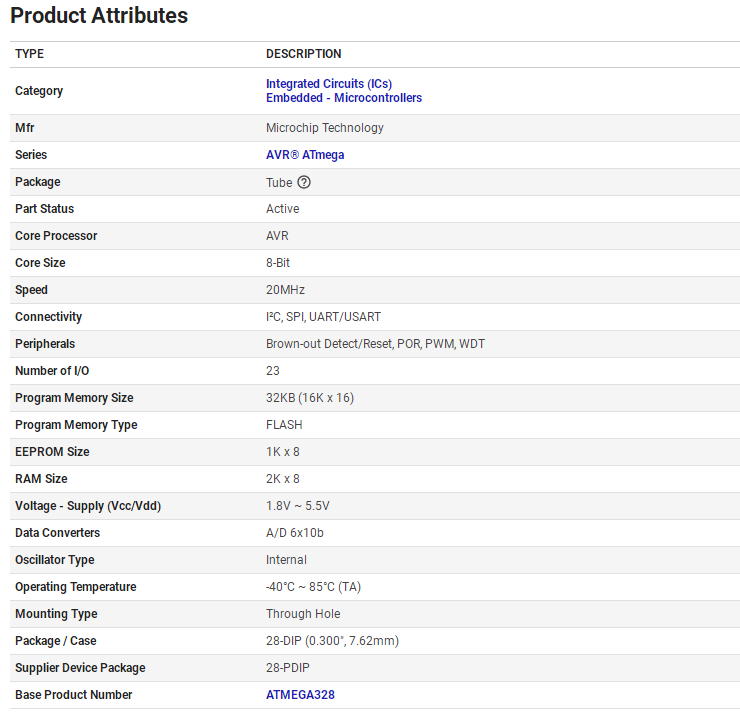This screenshot has height=712, width=740.
Task: Select the FLASH program memory type value
Action: click(284, 425)
